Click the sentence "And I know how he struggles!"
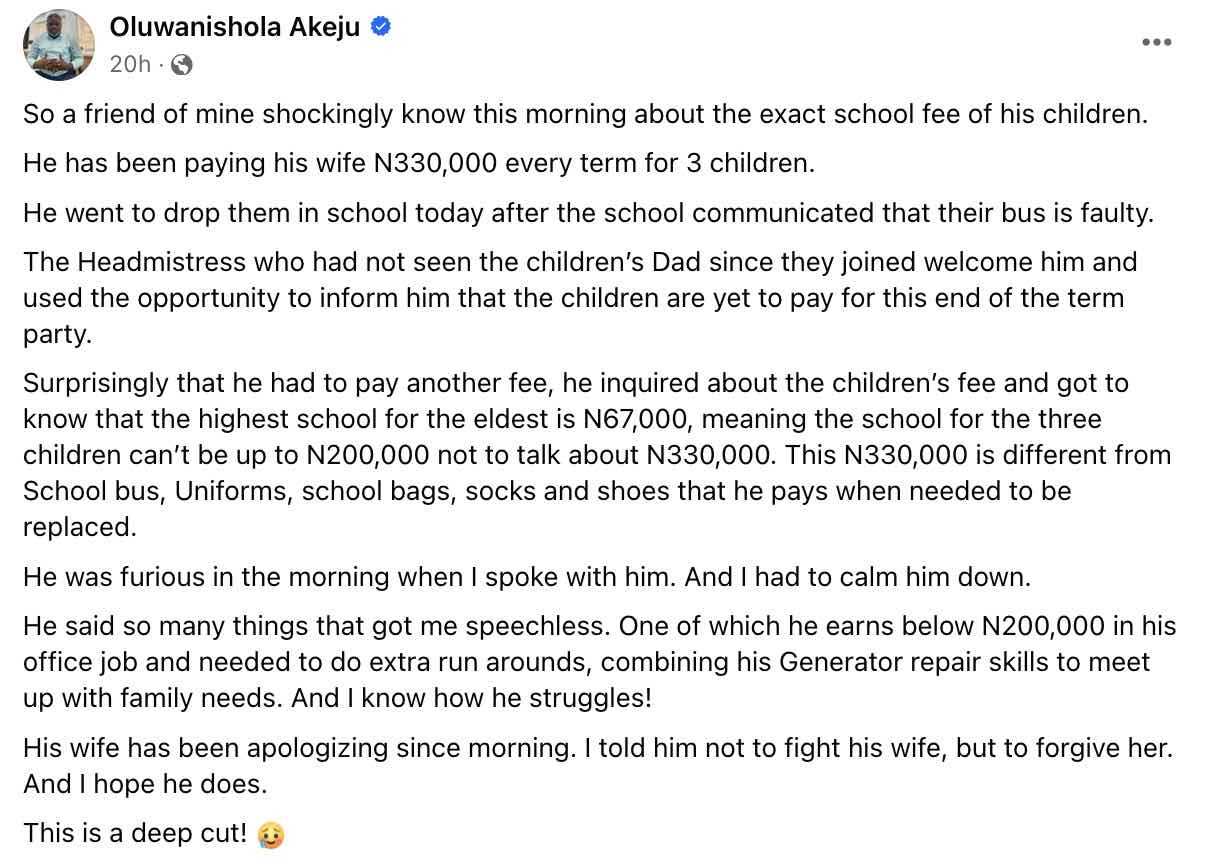The width and height of the screenshot is (1206, 864). click(x=471, y=697)
